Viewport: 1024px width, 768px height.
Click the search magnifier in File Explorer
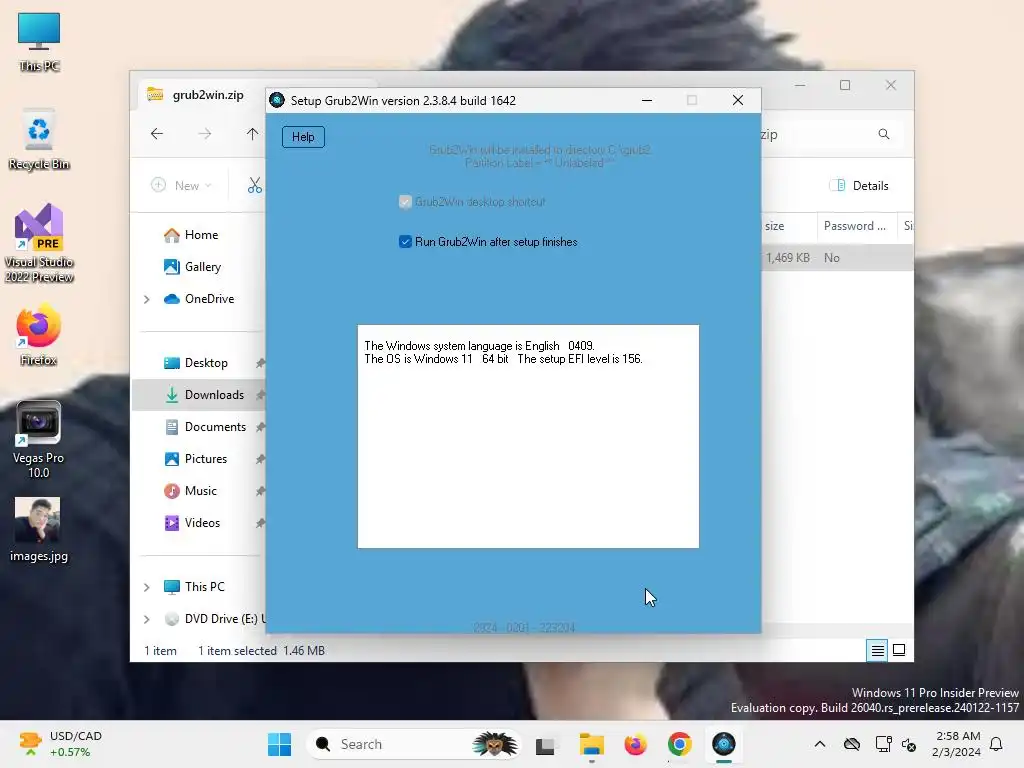tap(884, 134)
